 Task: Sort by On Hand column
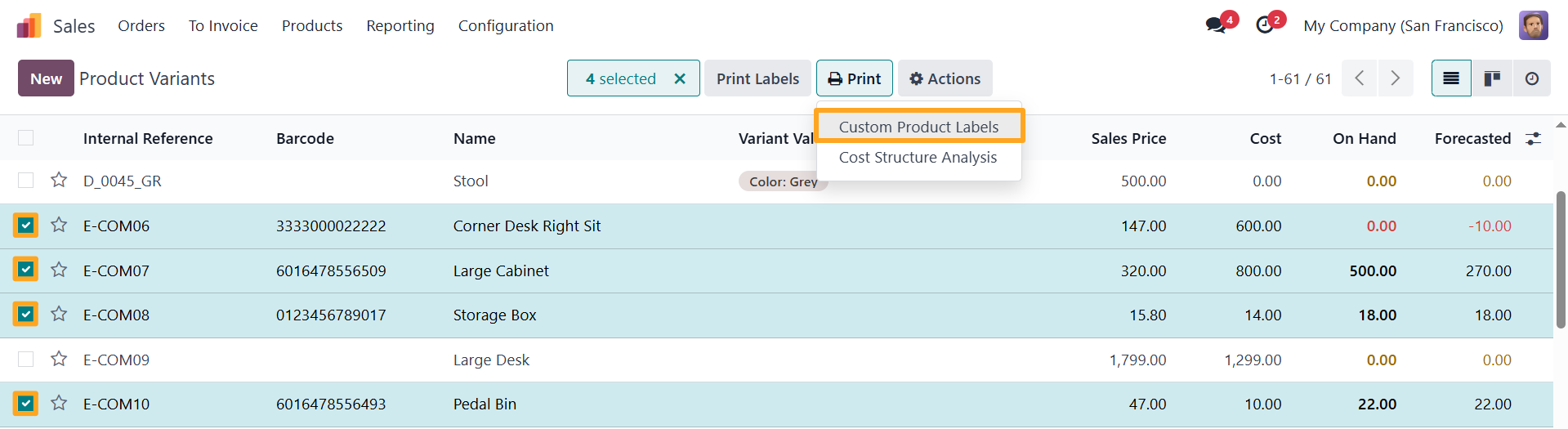1365,138
